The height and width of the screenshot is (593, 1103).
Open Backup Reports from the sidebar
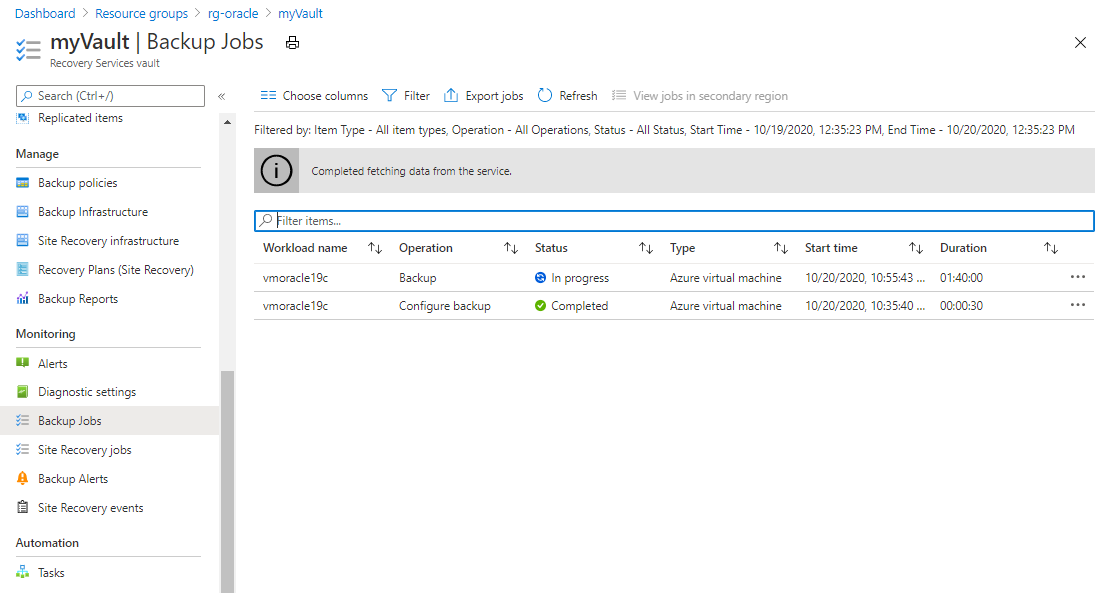(x=78, y=299)
